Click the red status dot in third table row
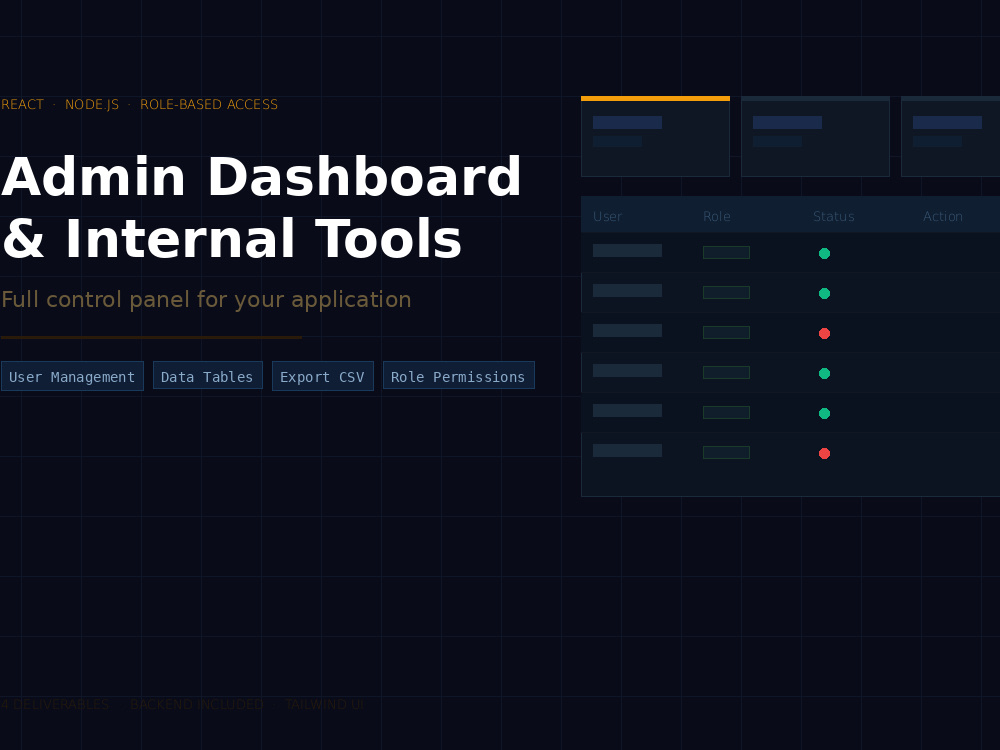 tap(824, 334)
